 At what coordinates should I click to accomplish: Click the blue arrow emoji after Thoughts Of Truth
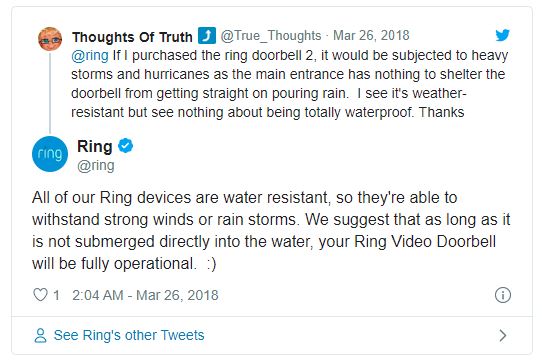207,36
